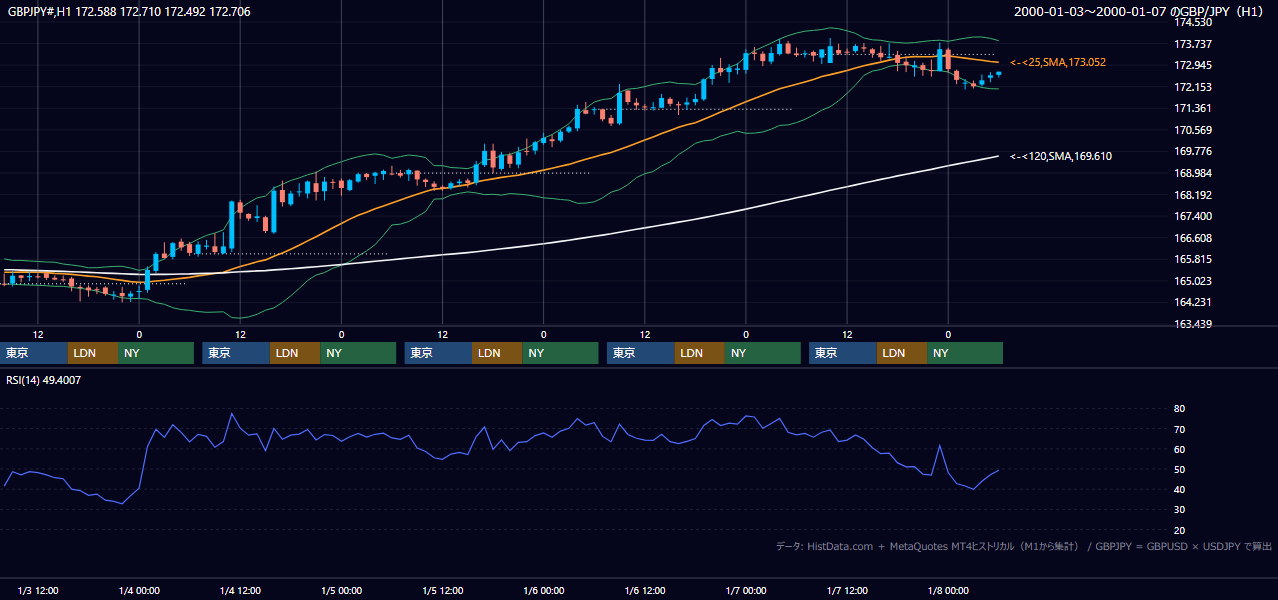Click price axis label 167.400

point(1192,216)
